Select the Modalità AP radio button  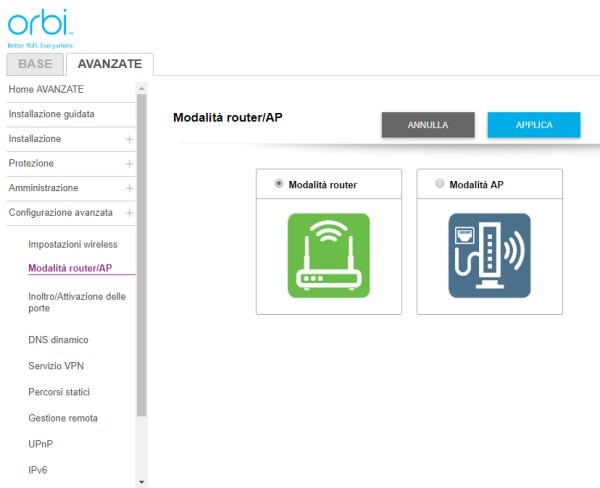440,184
